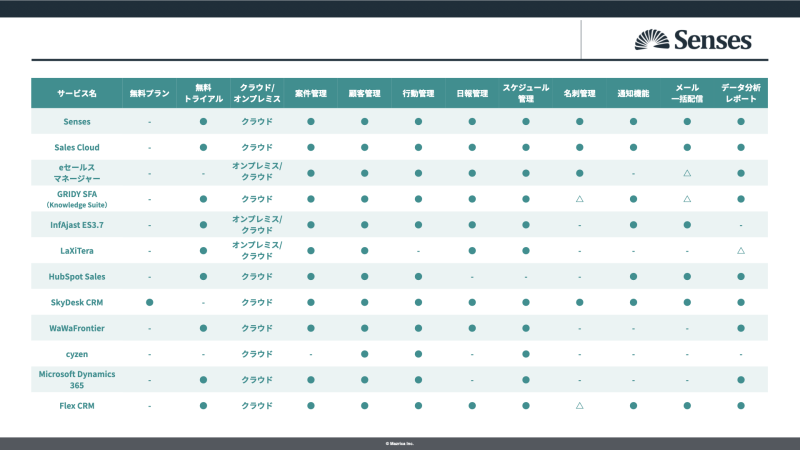800x450 pixels.
Task: Click the dot in LaXiTera row's 日報管理 column
Action: coord(472,251)
